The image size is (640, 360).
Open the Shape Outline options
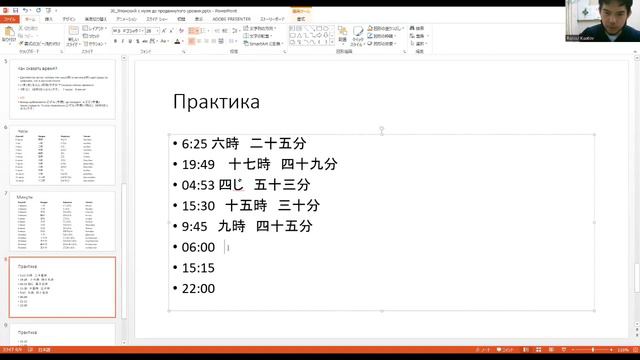click(x=383, y=36)
